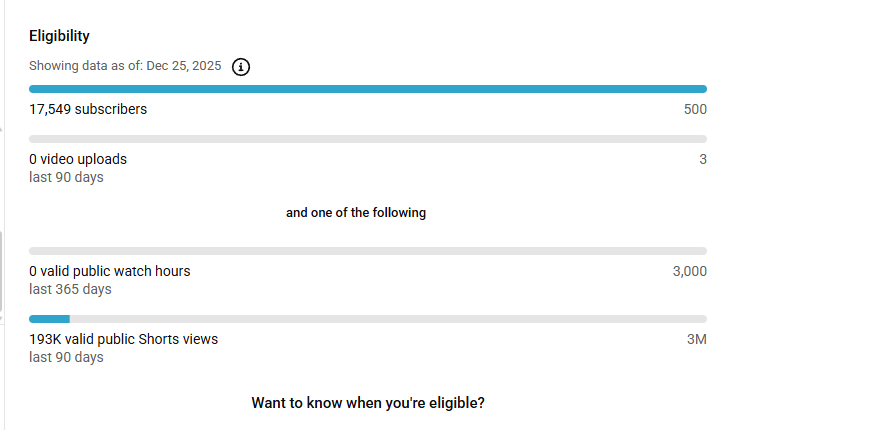The width and height of the screenshot is (887, 430).
Task: Select the '0 video uploads' label
Action: click(x=78, y=159)
